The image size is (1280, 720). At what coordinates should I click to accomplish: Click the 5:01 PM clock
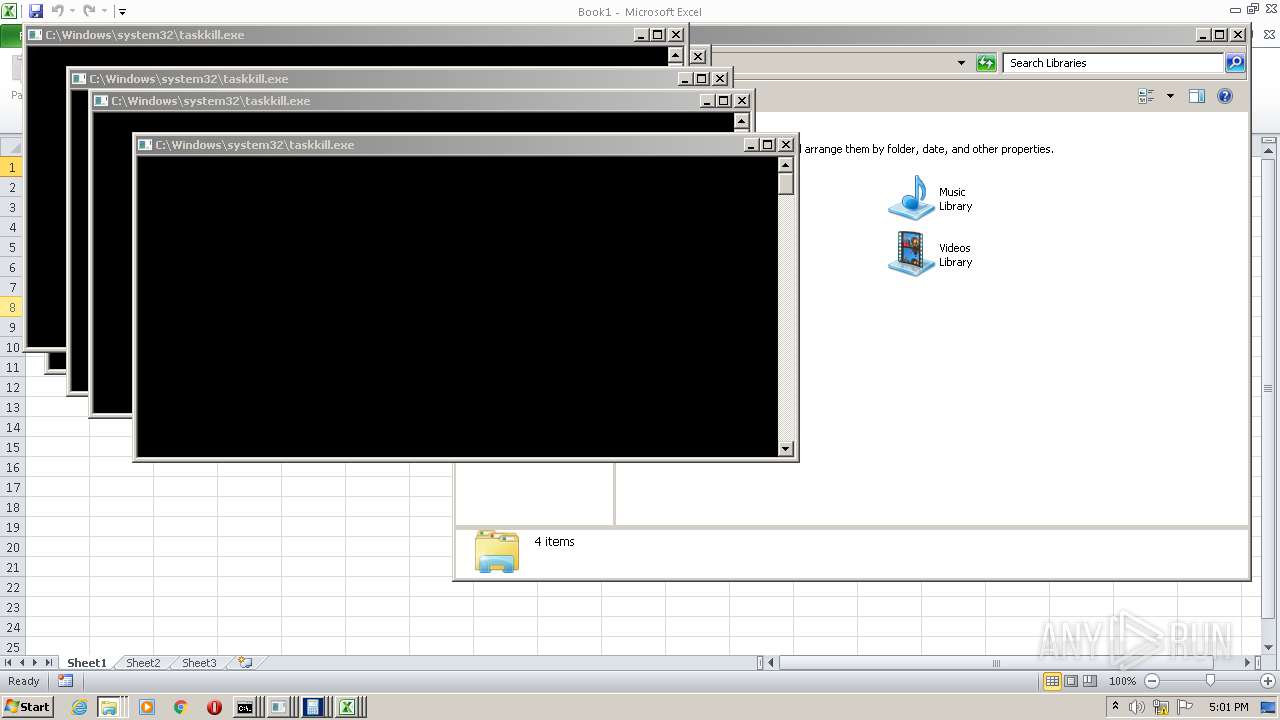pos(1228,707)
